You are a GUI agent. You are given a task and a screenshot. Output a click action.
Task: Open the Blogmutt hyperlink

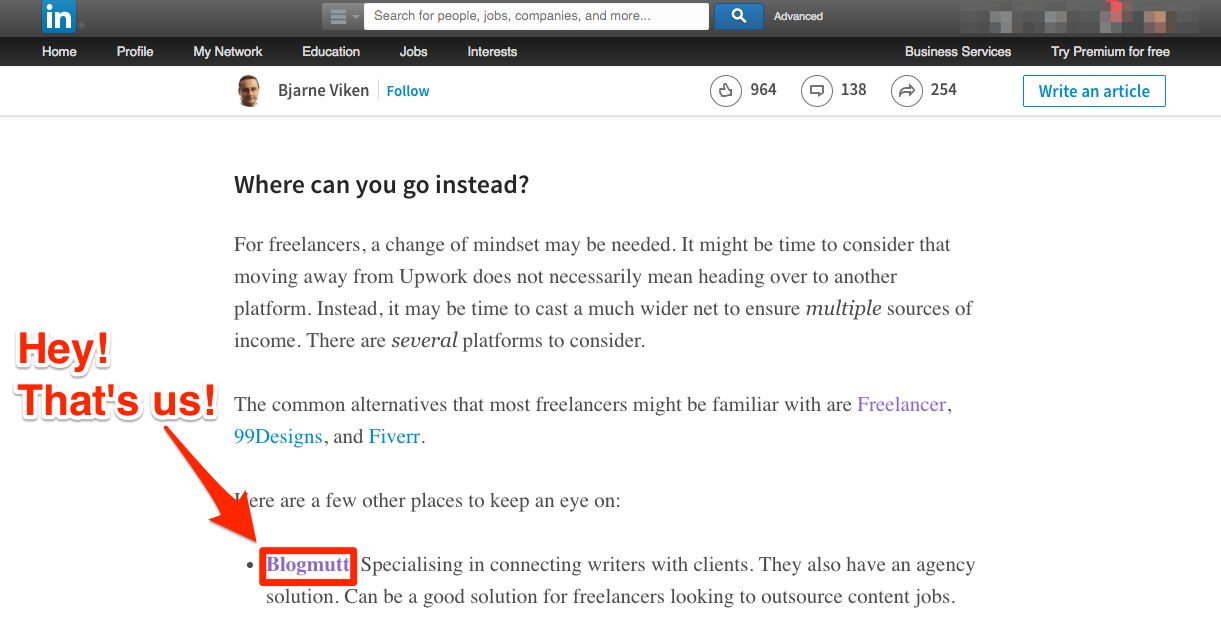pos(308,565)
